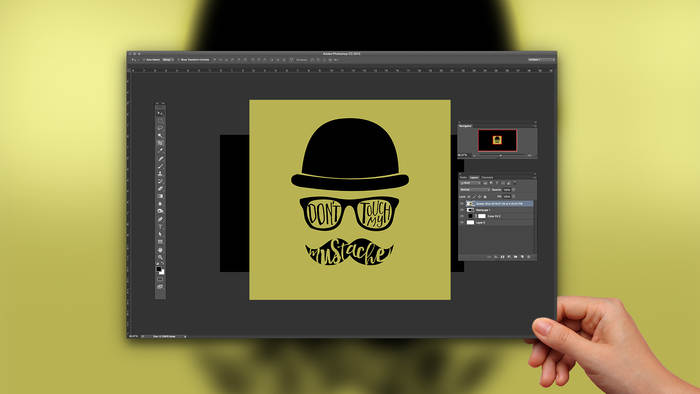
Task: Click the foreground color swatch
Action: (x=158, y=270)
